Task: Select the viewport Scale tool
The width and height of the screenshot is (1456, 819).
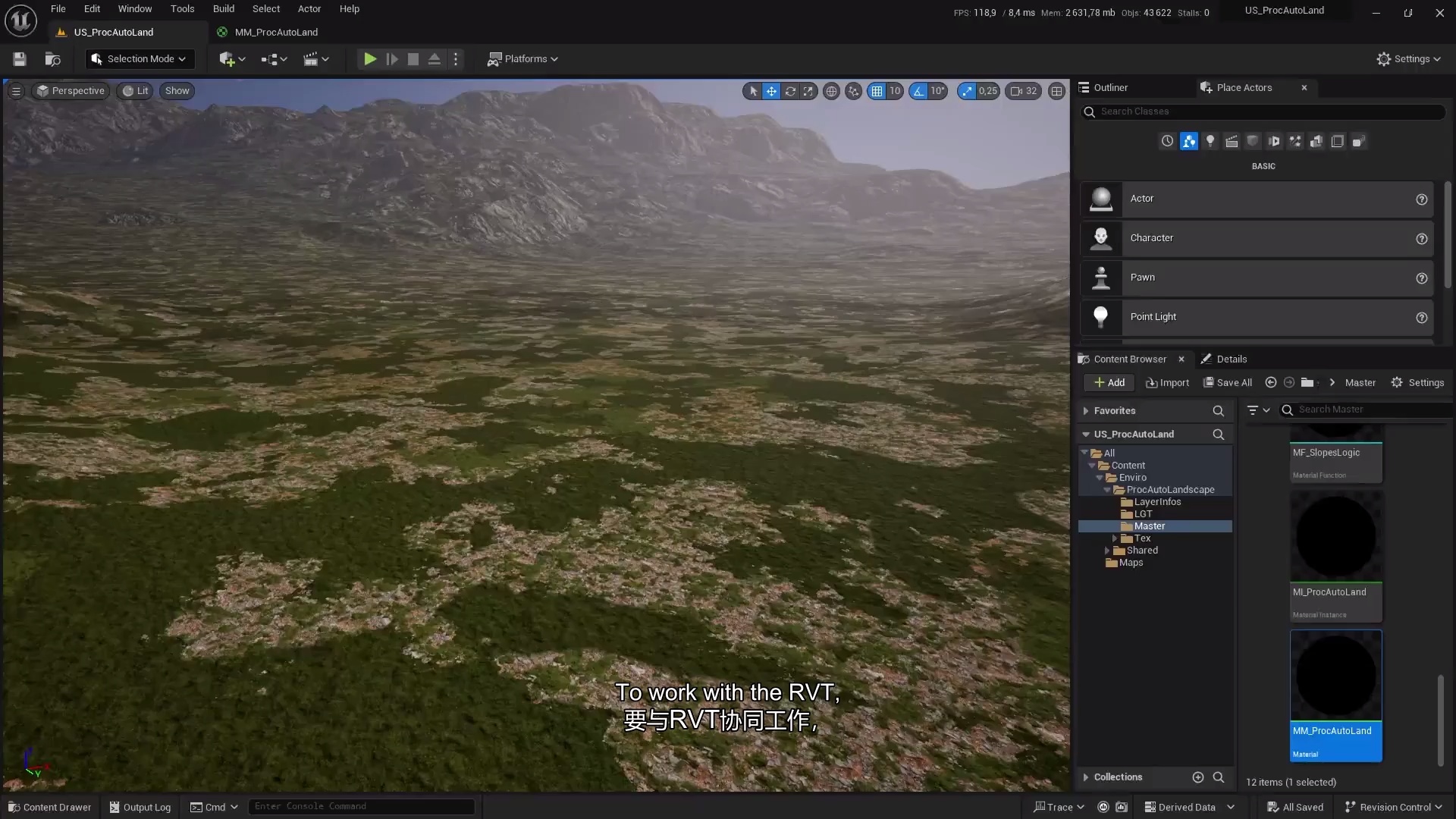Action: click(808, 91)
